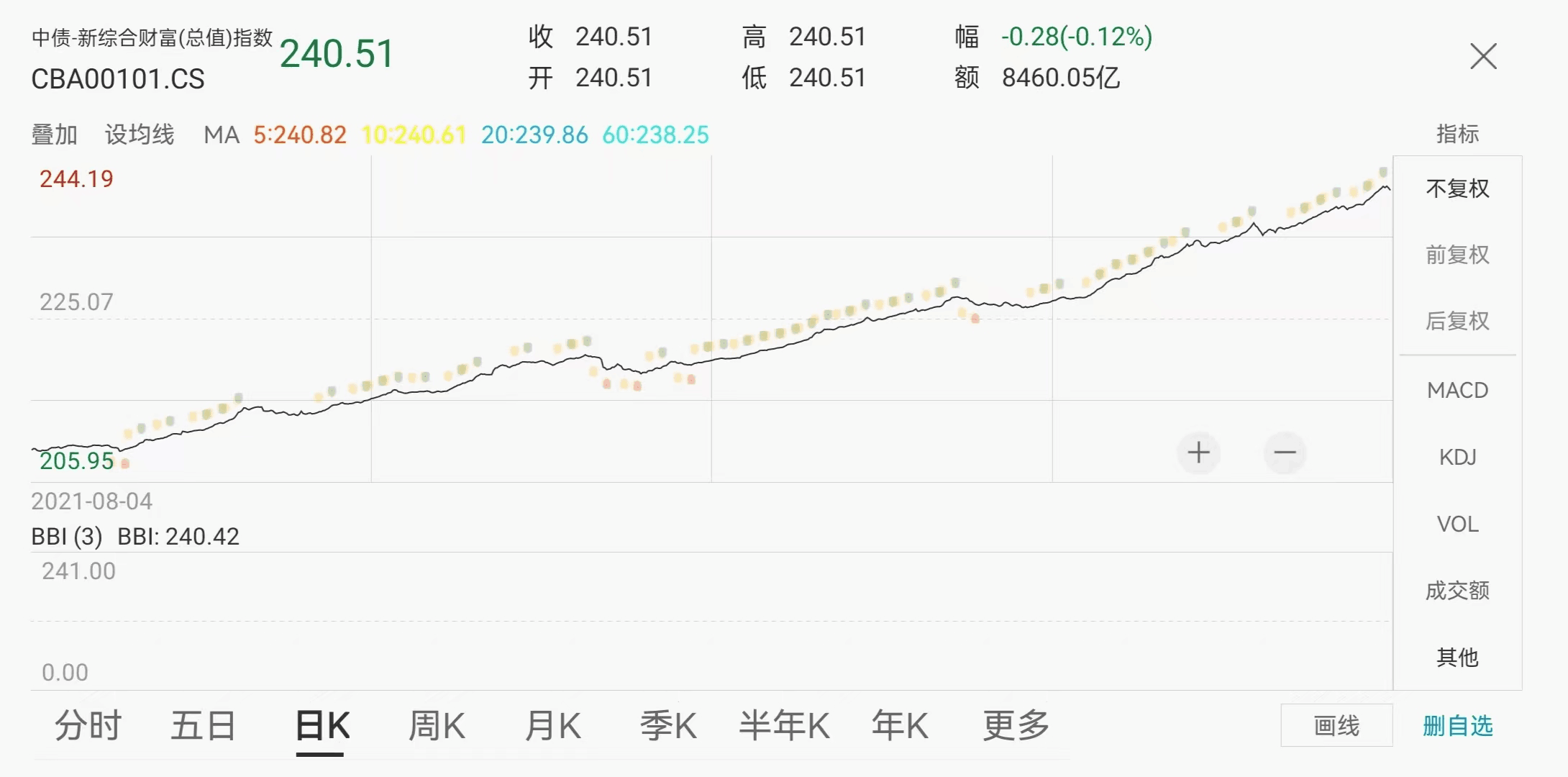Show the KDJ indicator
1568x777 pixels.
tap(1457, 457)
